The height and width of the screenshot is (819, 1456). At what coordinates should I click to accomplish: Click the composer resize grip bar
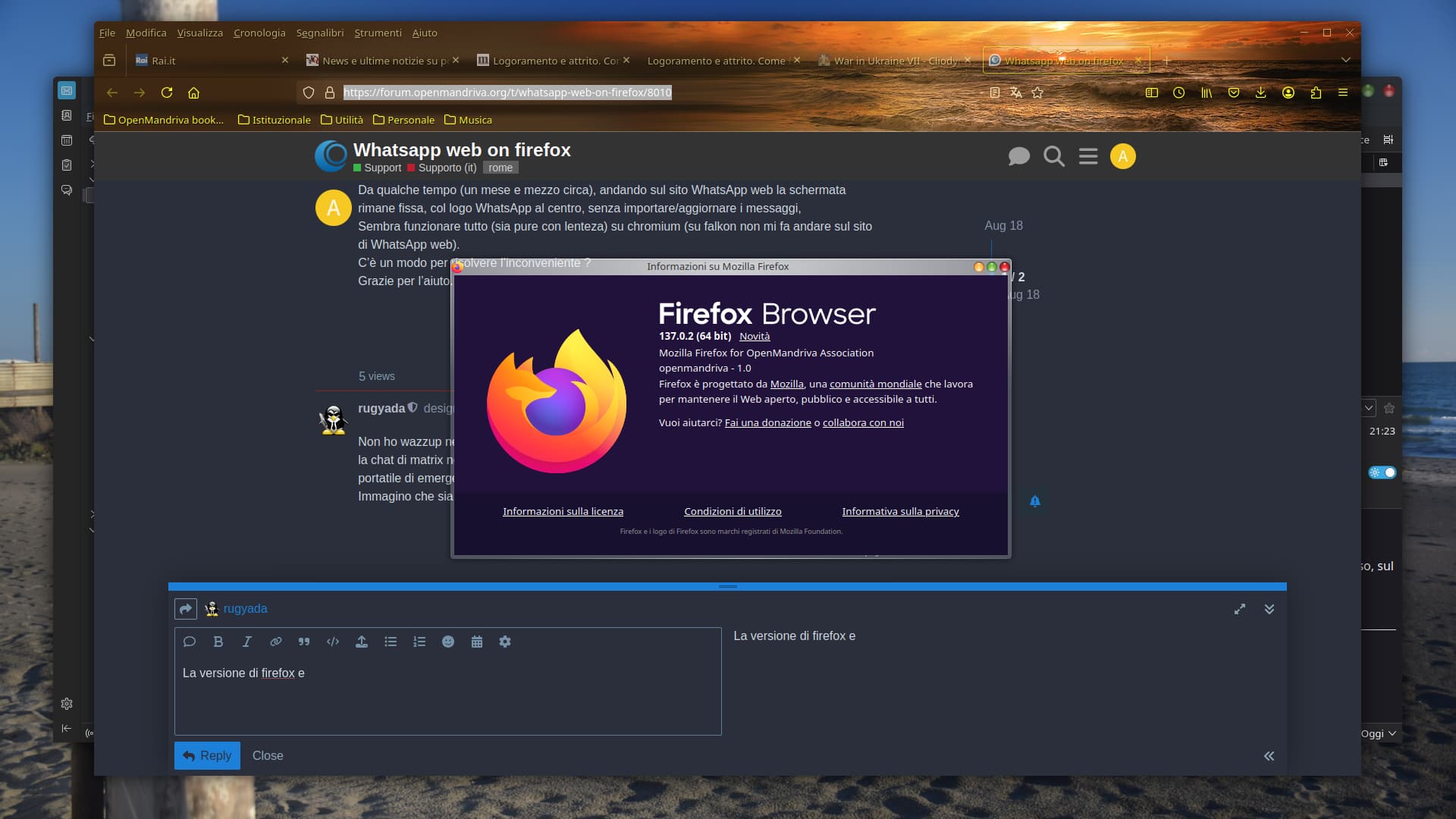727,586
